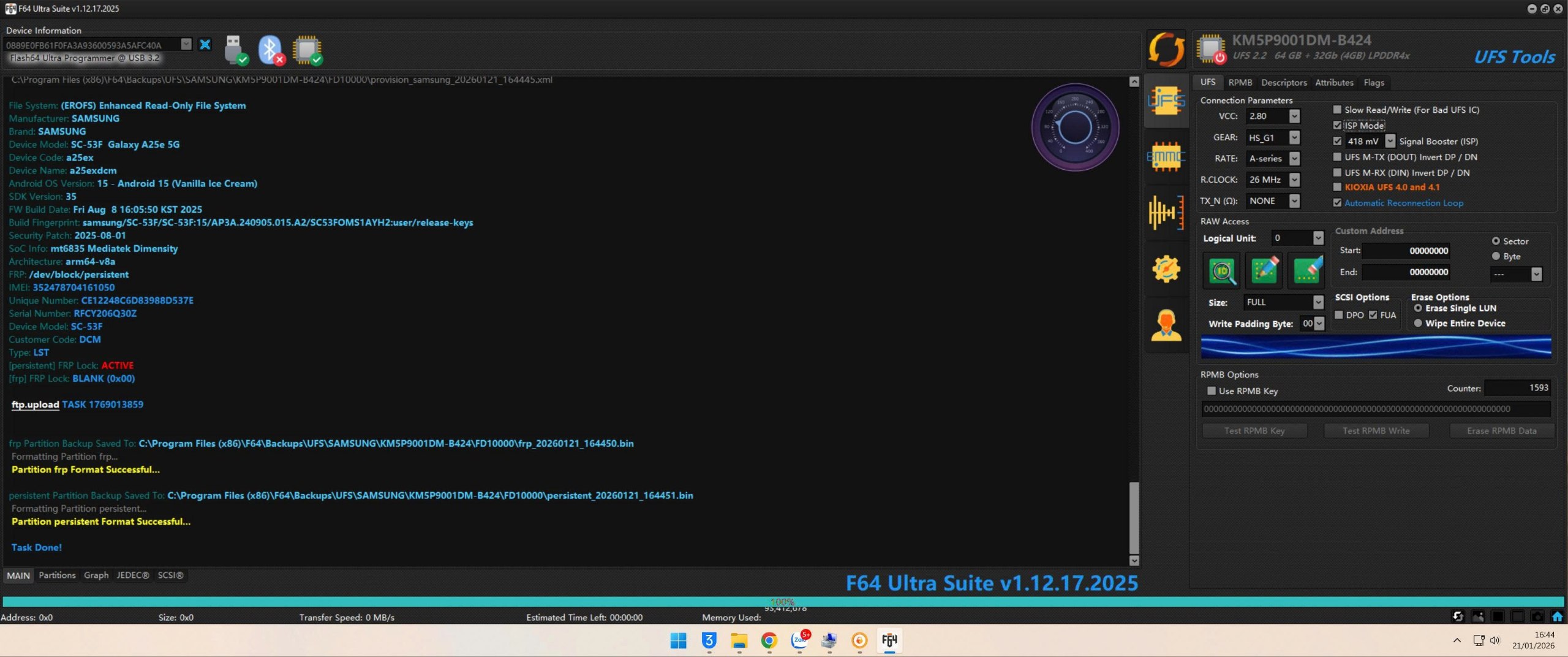Click the picture icon in status bar
This screenshot has width=1568, height=657.
pos(1478,617)
